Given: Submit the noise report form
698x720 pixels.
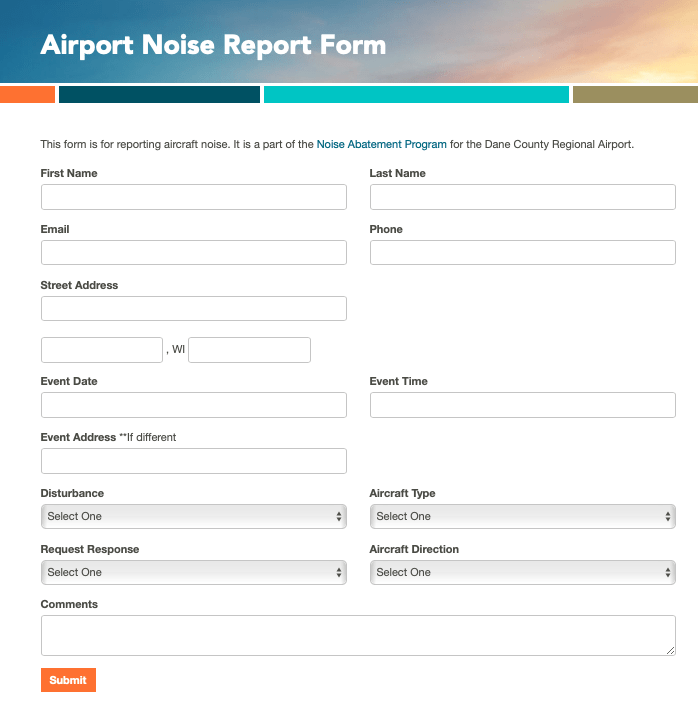Looking at the screenshot, I should [68, 680].
